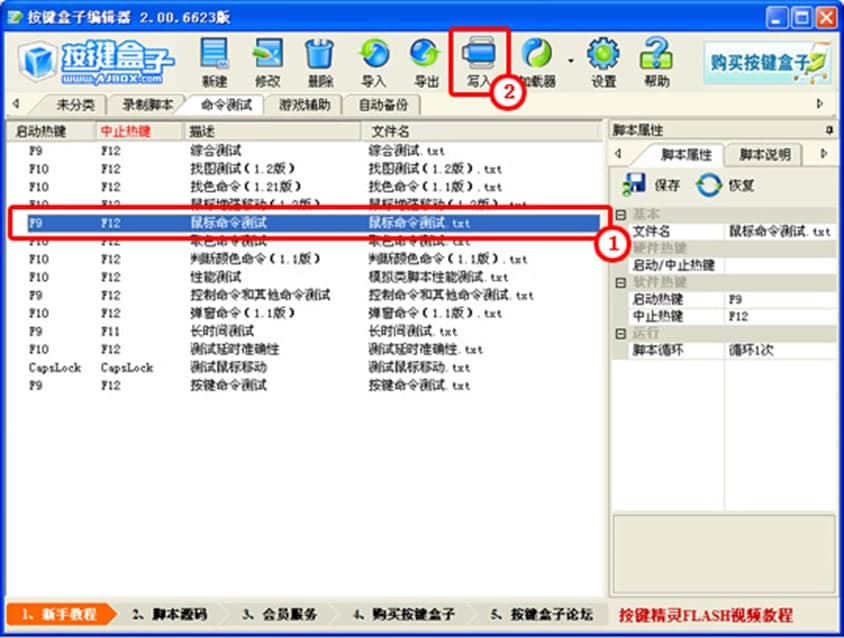Click the right arrow of the category tab strip
The height and width of the screenshot is (638, 844).
[x=820, y=103]
